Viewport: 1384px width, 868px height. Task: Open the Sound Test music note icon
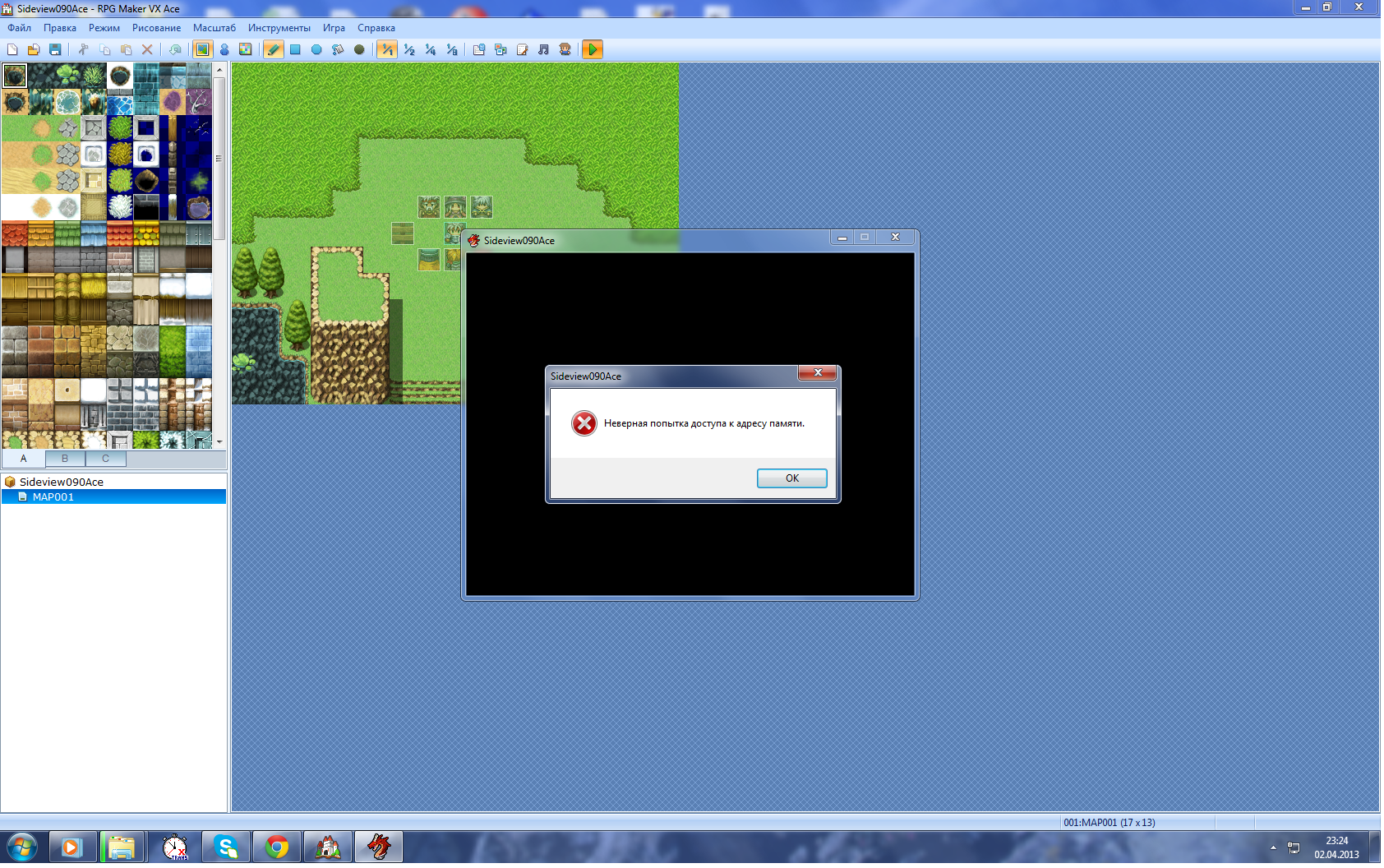[x=543, y=50]
